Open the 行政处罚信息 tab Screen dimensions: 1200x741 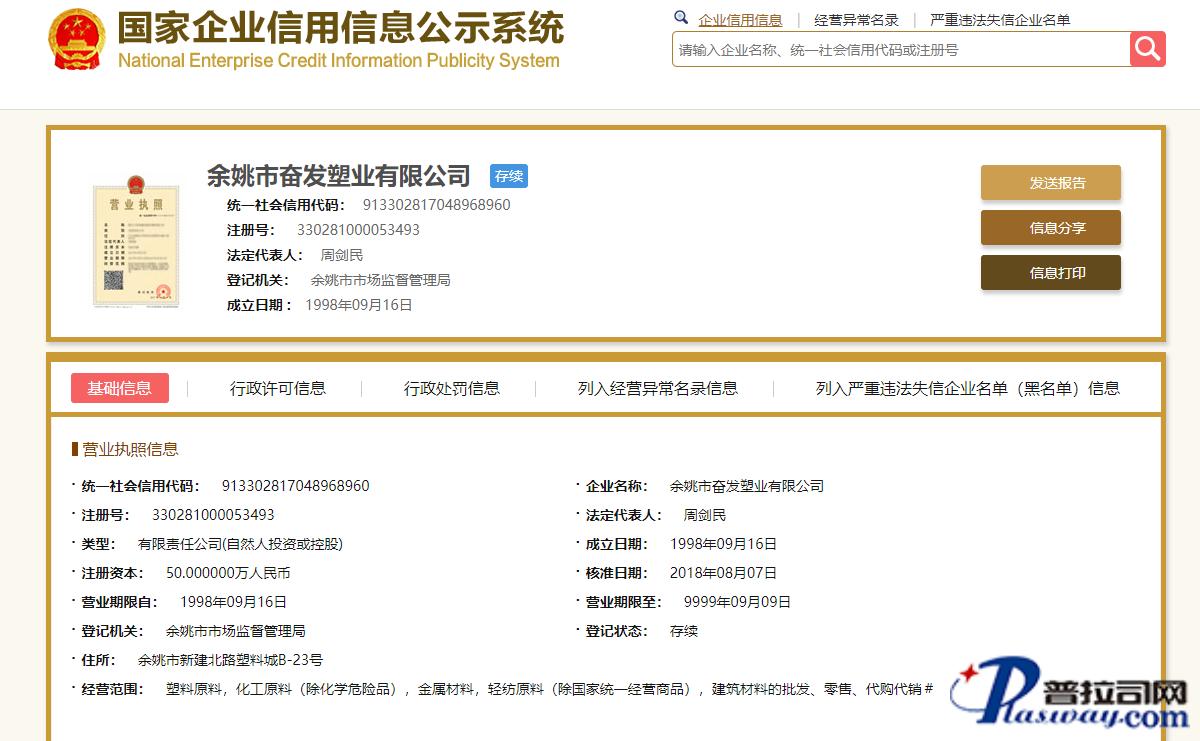tap(452, 388)
